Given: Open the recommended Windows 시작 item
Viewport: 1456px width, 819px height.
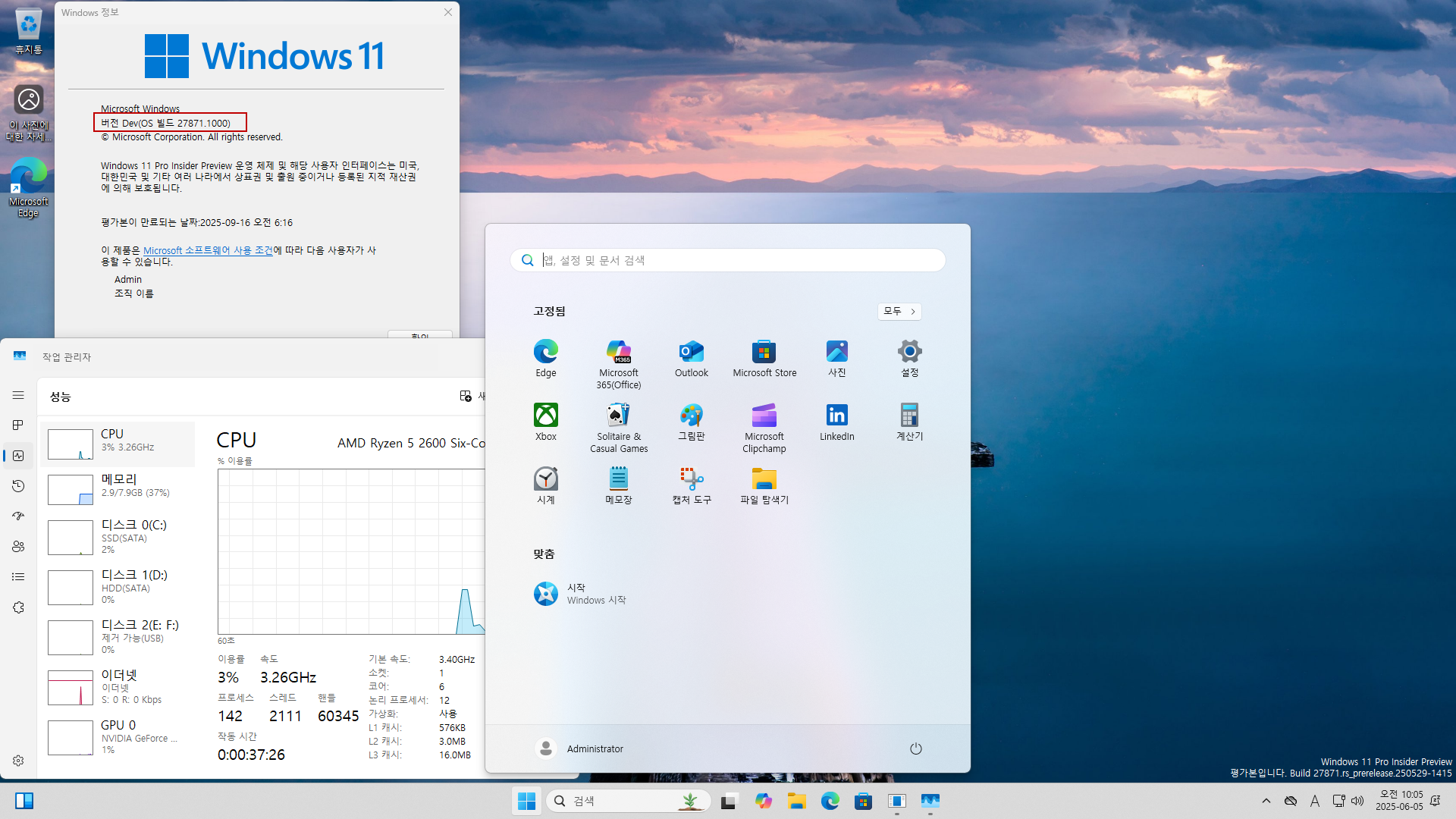Looking at the screenshot, I should (581, 594).
